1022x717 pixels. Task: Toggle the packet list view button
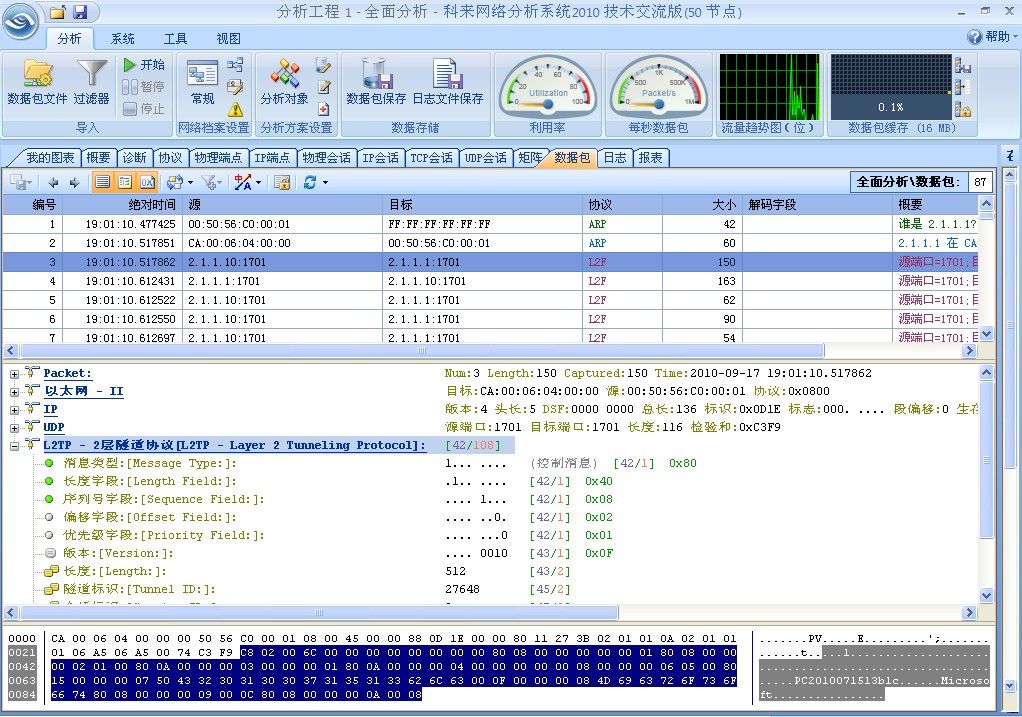pyautogui.click(x=102, y=182)
